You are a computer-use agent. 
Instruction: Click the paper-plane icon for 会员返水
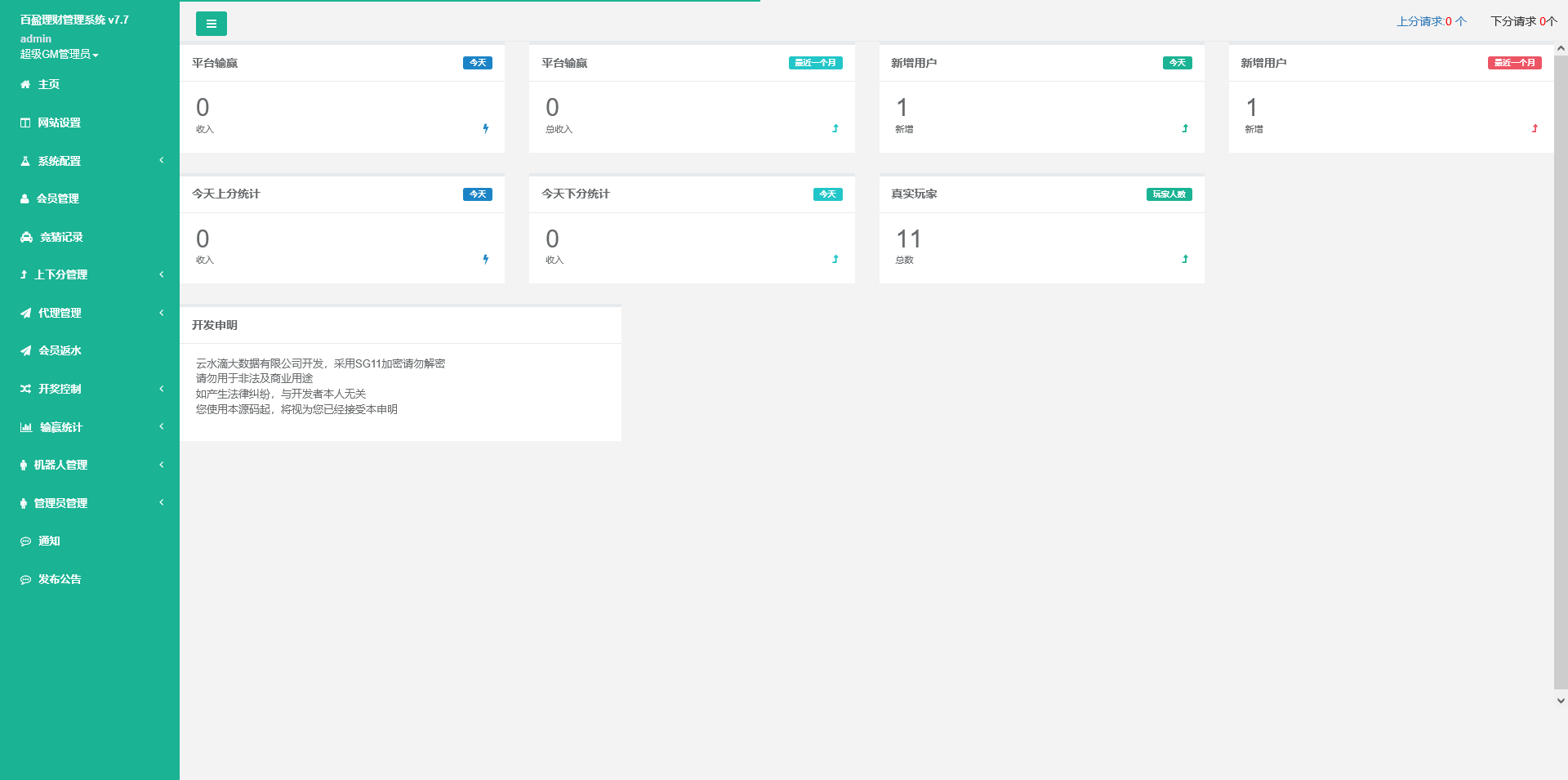coord(26,350)
